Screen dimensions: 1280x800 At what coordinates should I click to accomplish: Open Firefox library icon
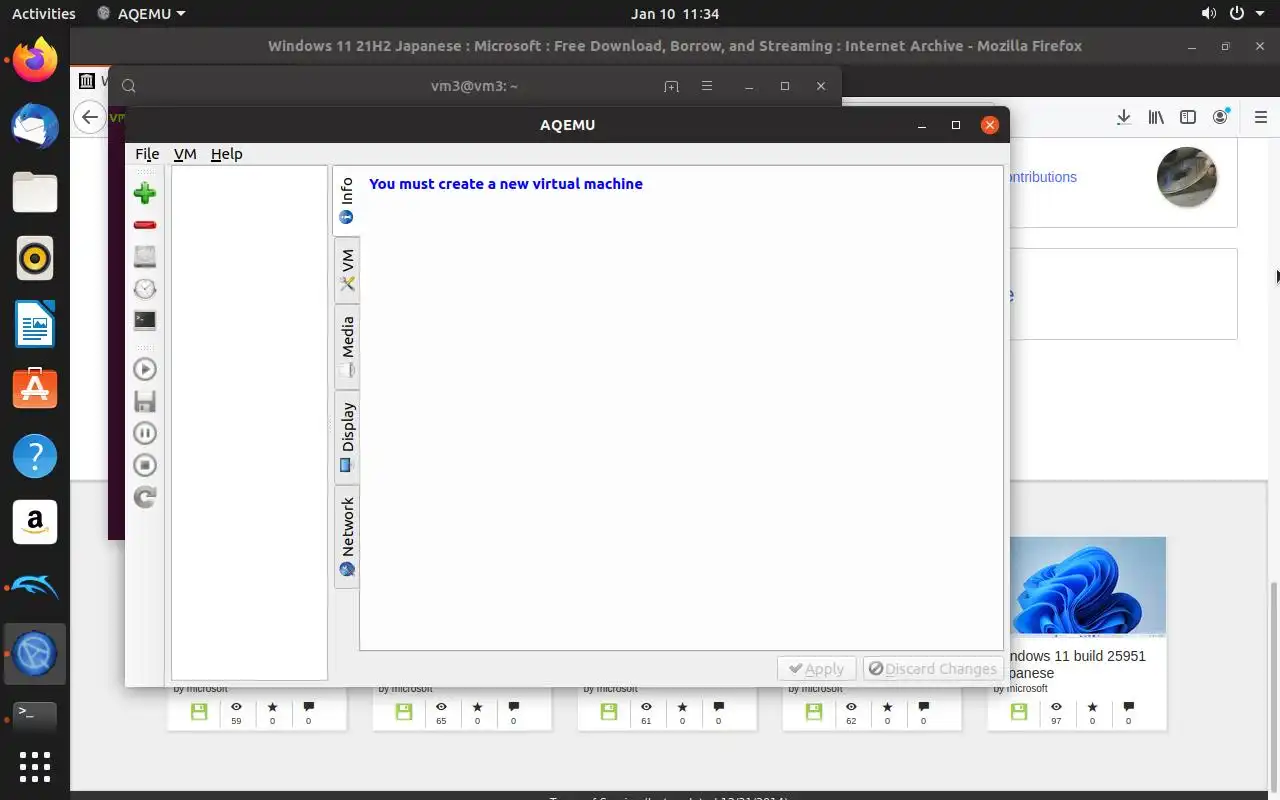[1156, 117]
